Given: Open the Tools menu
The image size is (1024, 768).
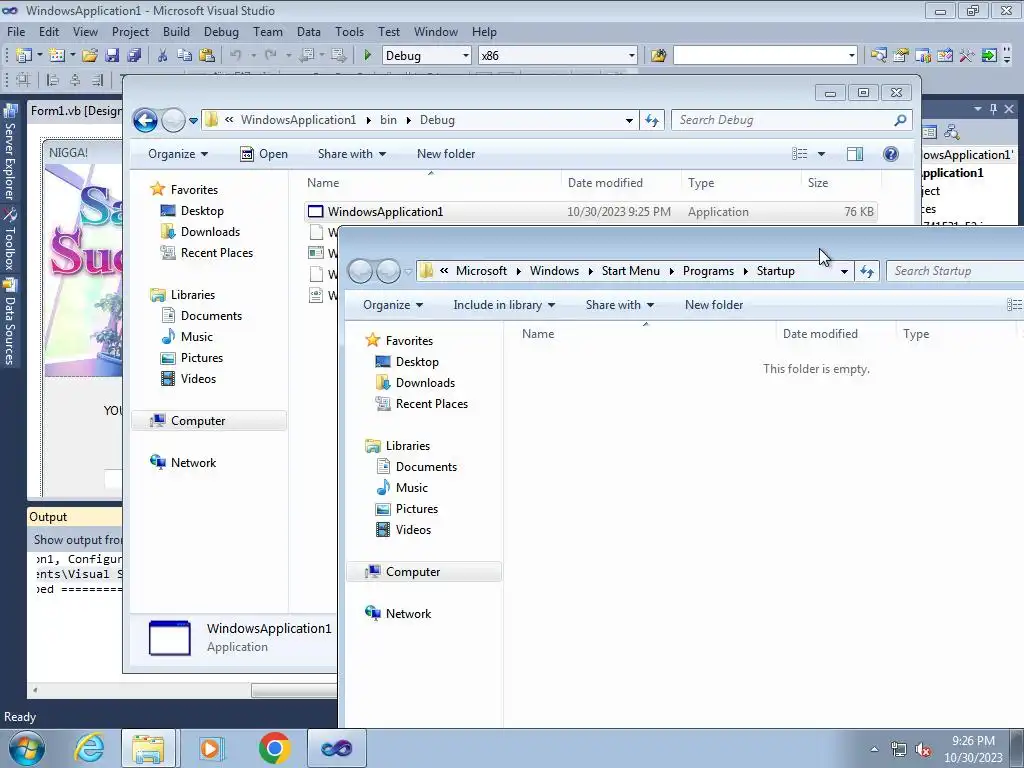Looking at the screenshot, I should pos(349,32).
